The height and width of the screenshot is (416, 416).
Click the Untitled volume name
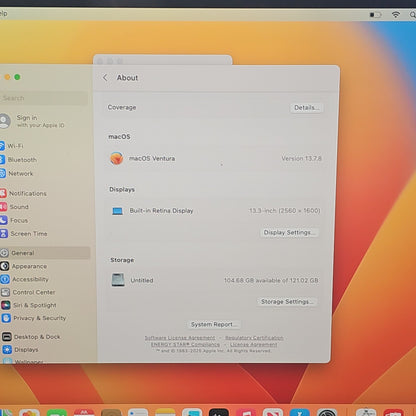[142, 280]
